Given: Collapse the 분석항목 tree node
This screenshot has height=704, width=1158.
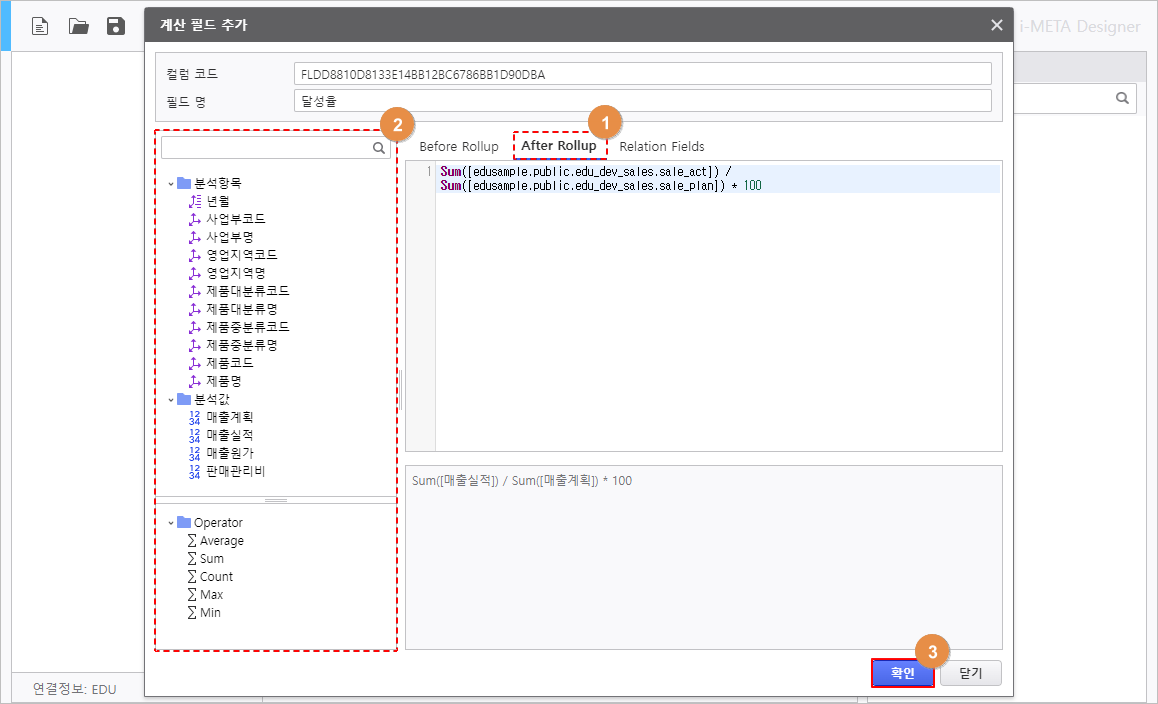Looking at the screenshot, I should coord(171,183).
